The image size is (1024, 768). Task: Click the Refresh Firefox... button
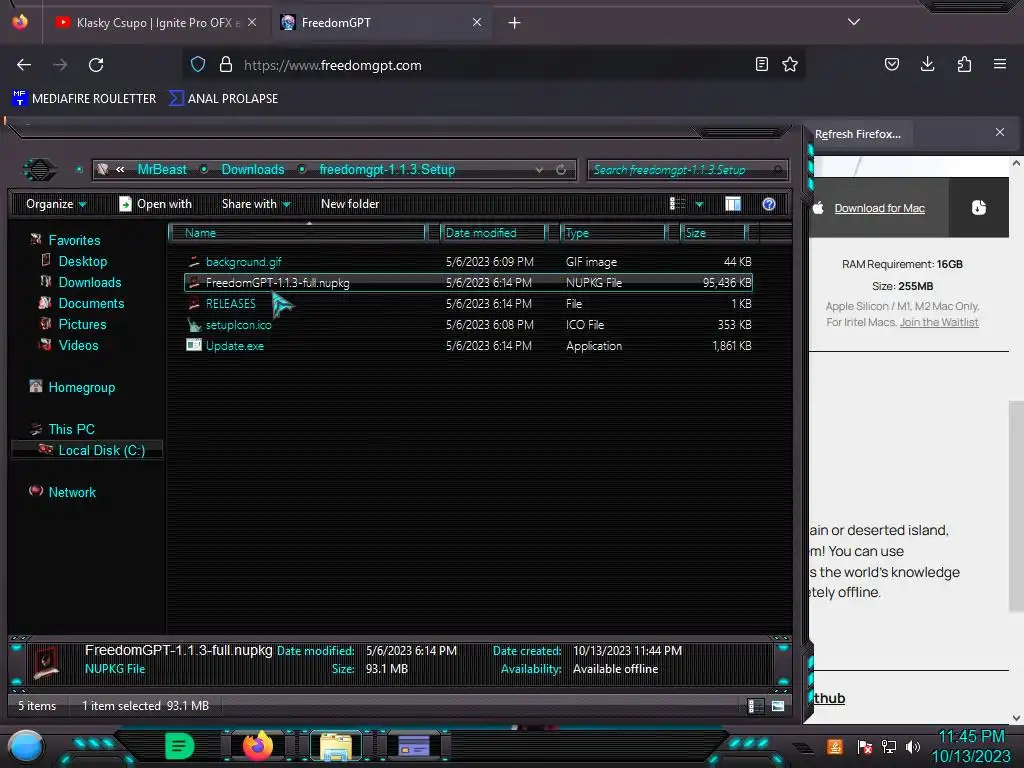[857, 134]
